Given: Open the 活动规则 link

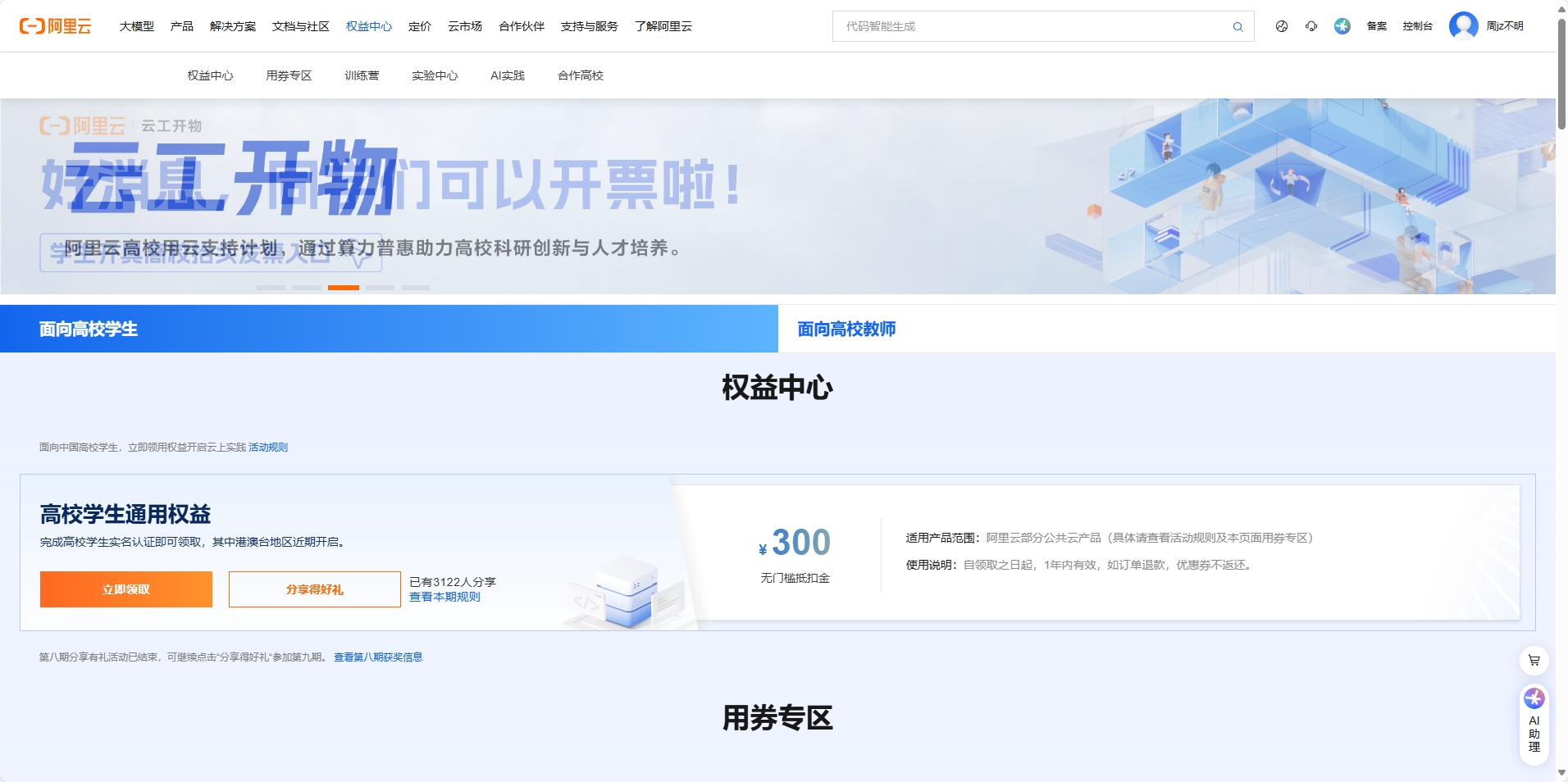Looking at the screenshot, I should 268,448.
